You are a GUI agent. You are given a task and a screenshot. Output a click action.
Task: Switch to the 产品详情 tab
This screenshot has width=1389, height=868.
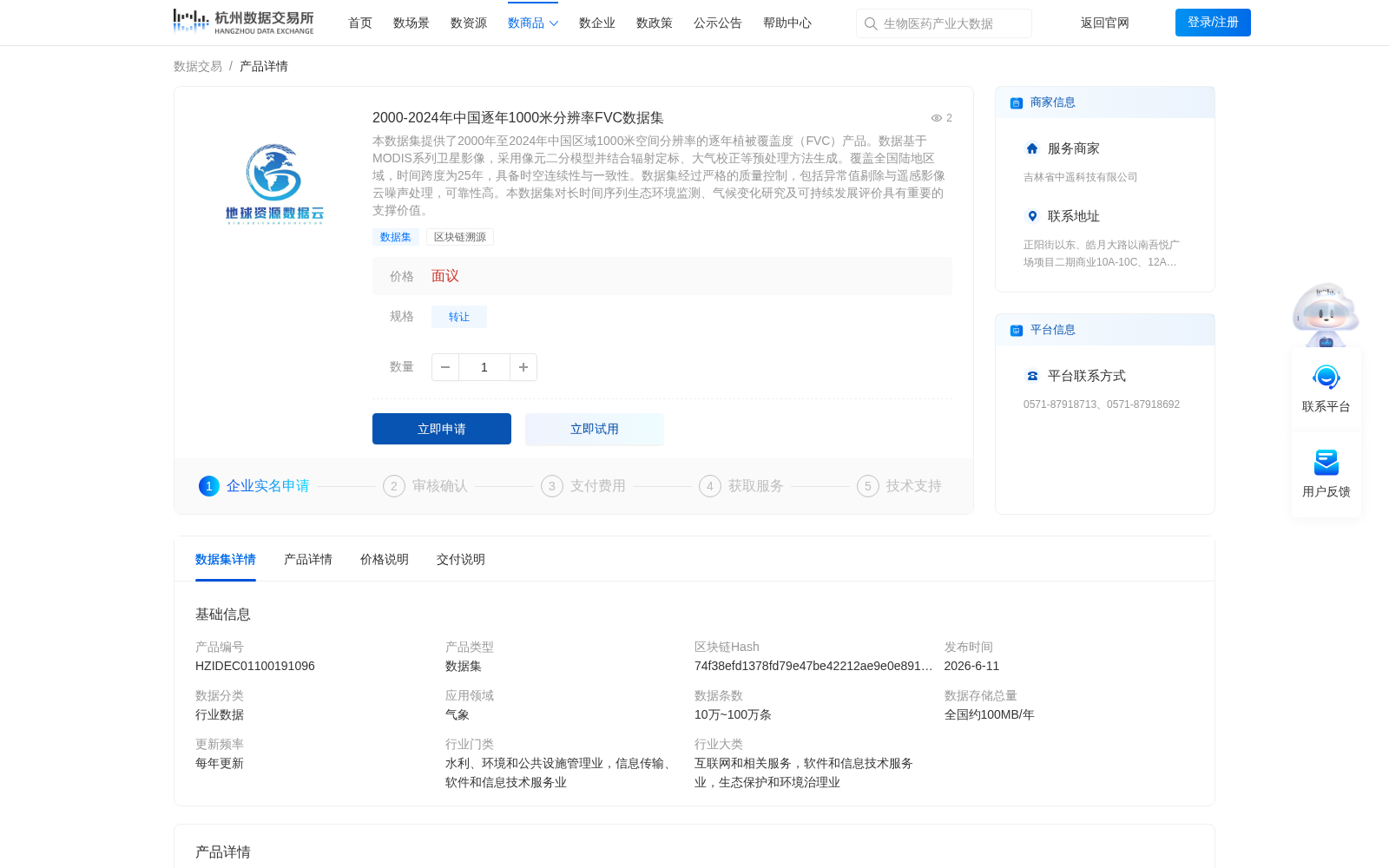308,559
